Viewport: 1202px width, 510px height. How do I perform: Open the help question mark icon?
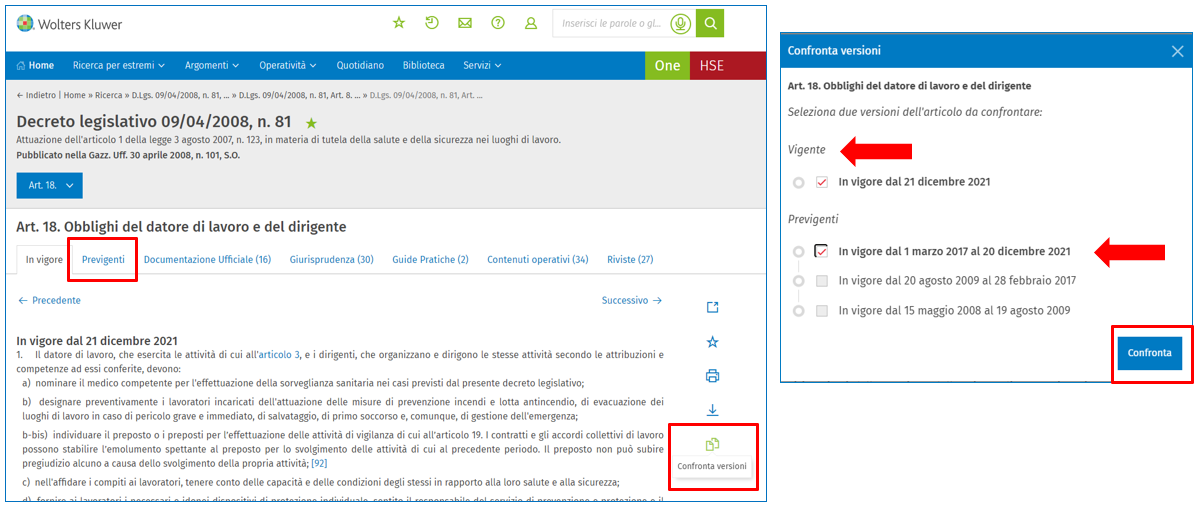coord(498,23)
